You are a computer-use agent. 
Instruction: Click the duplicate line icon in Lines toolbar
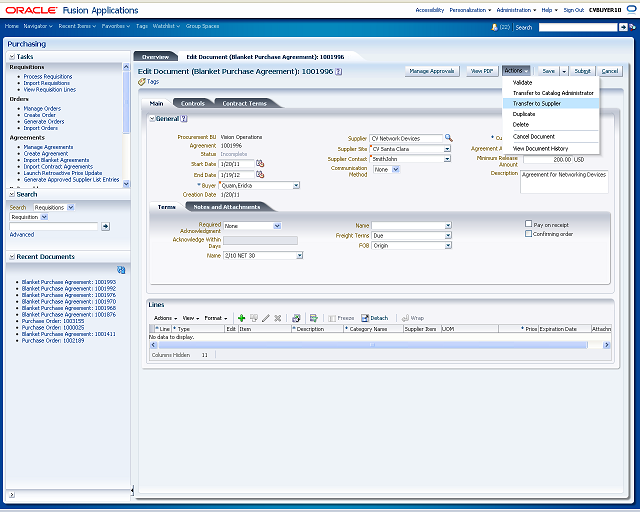pyautogui.click(x=254, y=318)
